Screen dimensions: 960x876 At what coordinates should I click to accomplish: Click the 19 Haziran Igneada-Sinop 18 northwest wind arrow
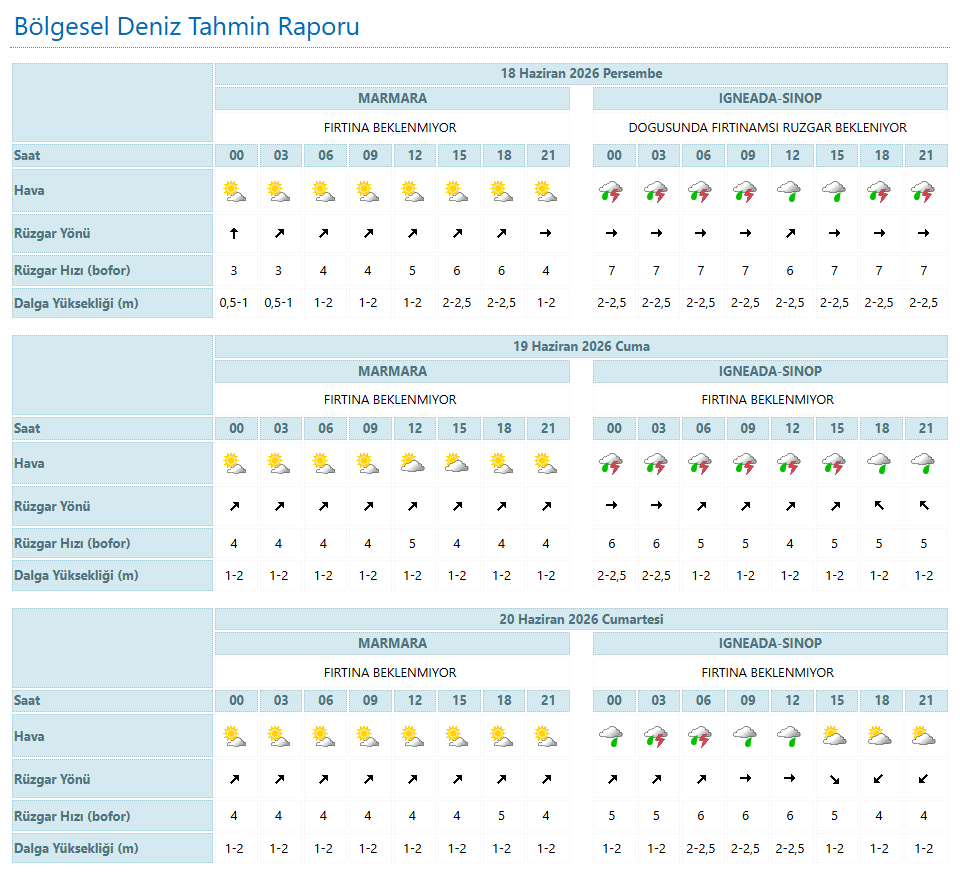(x=879, y=506)
